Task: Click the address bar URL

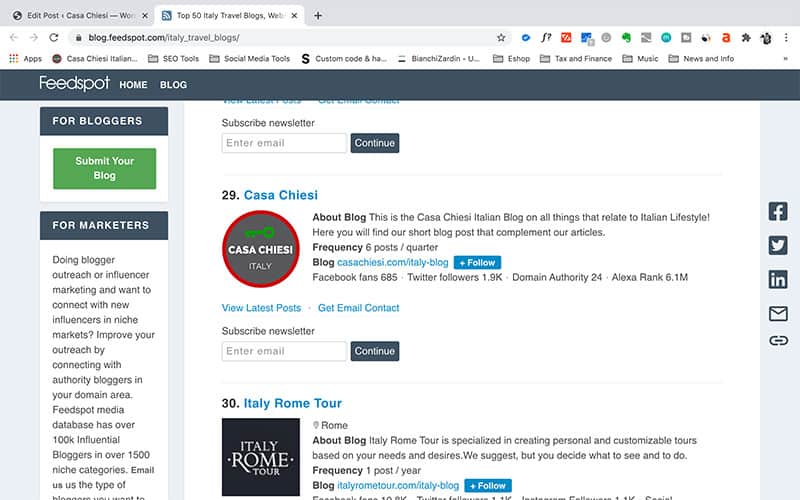Action: click(x=164, y=37)
